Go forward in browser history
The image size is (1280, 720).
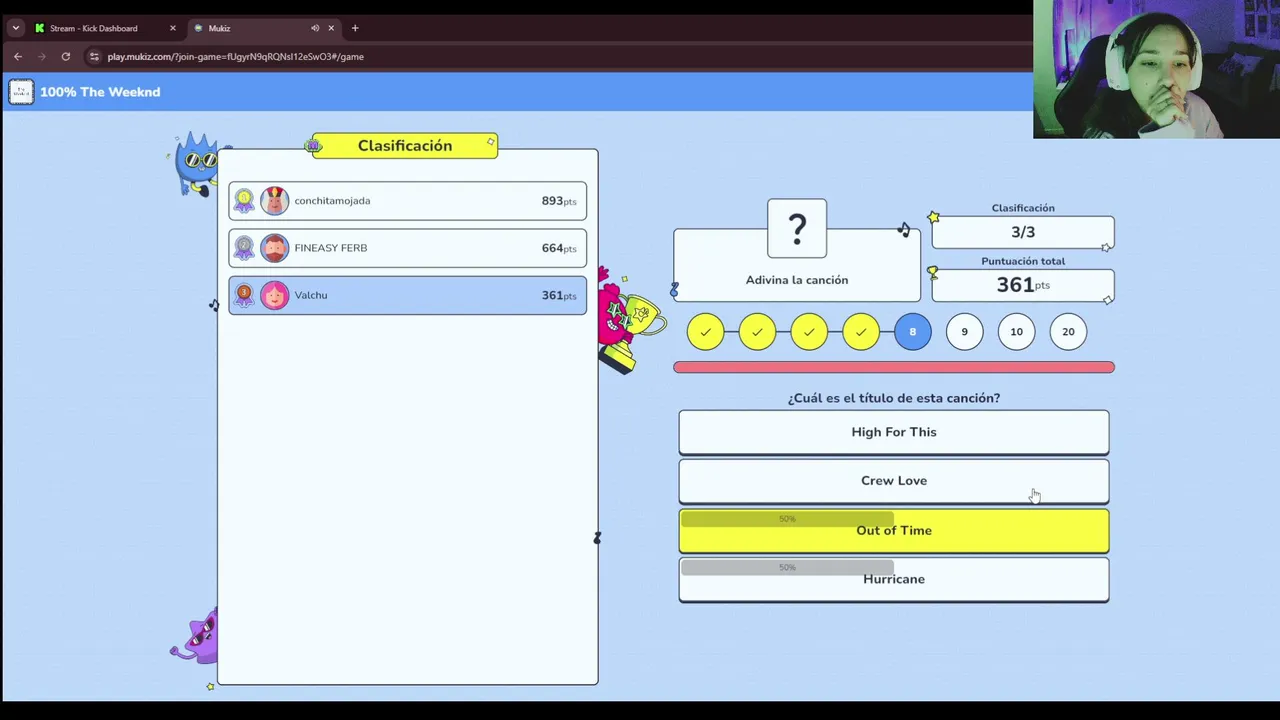click(42, 57)
